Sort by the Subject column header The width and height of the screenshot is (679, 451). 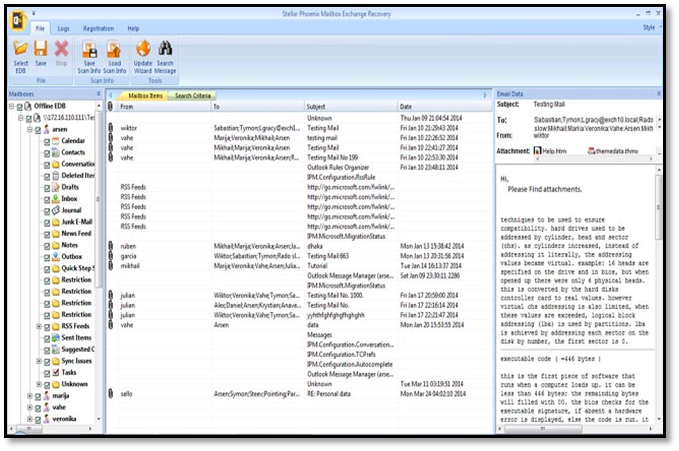(x=351, y=107)
